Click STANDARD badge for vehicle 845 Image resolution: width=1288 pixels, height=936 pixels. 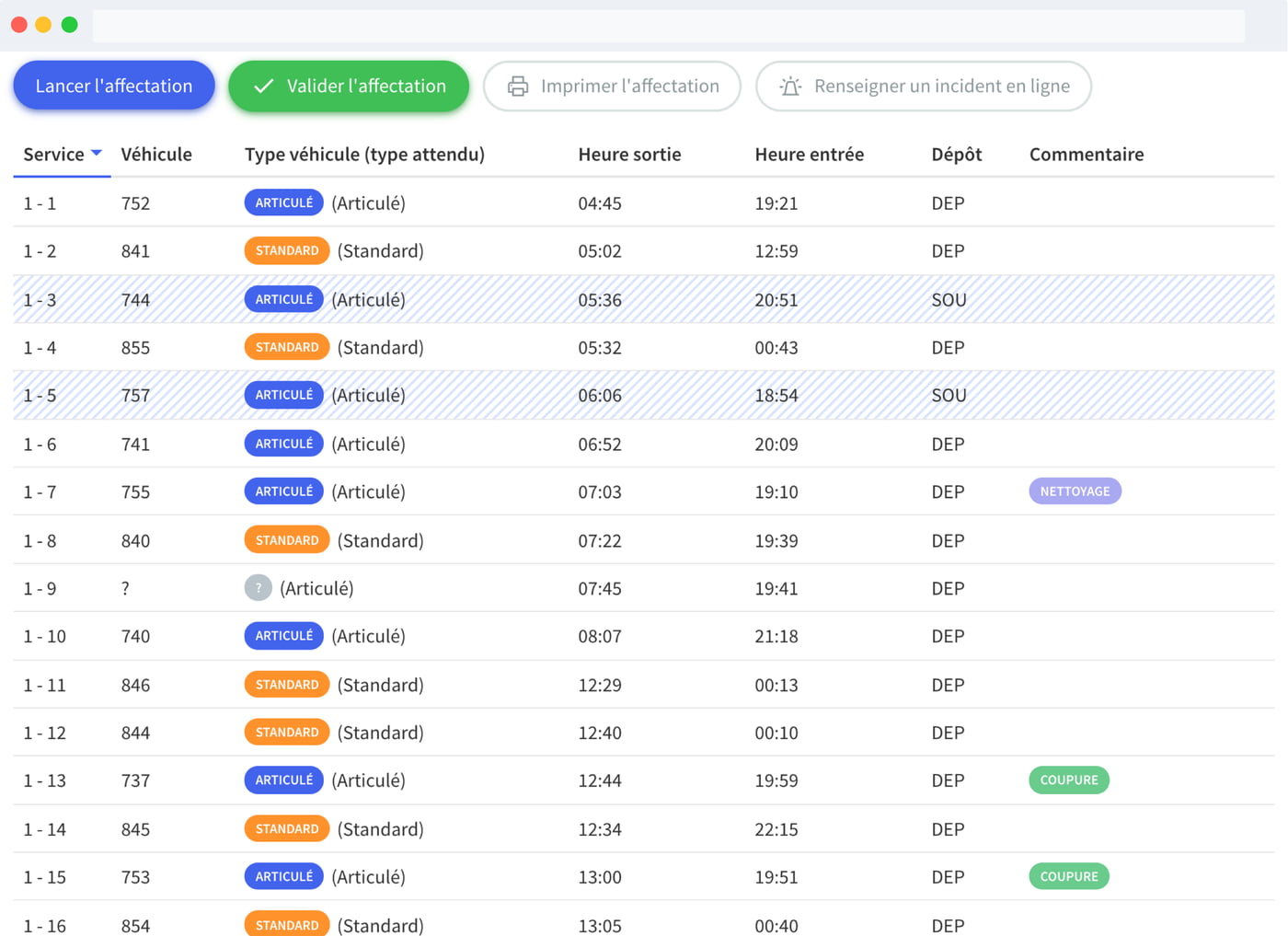[x=287, y=829]
